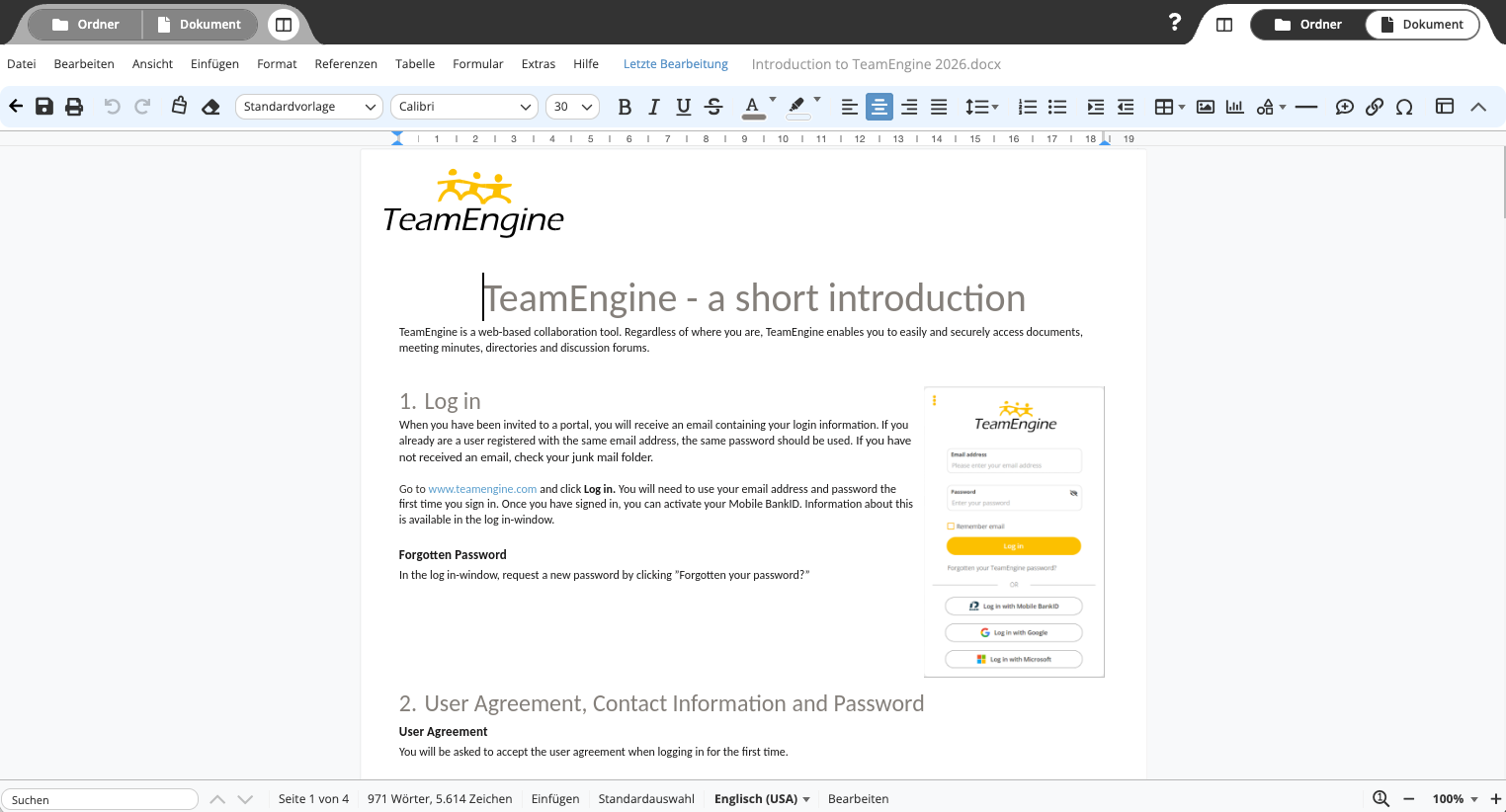
Task: Toggle the sidebar layout icon in the toolbar
Action: pyautogui.click(x=1445, y=107)
